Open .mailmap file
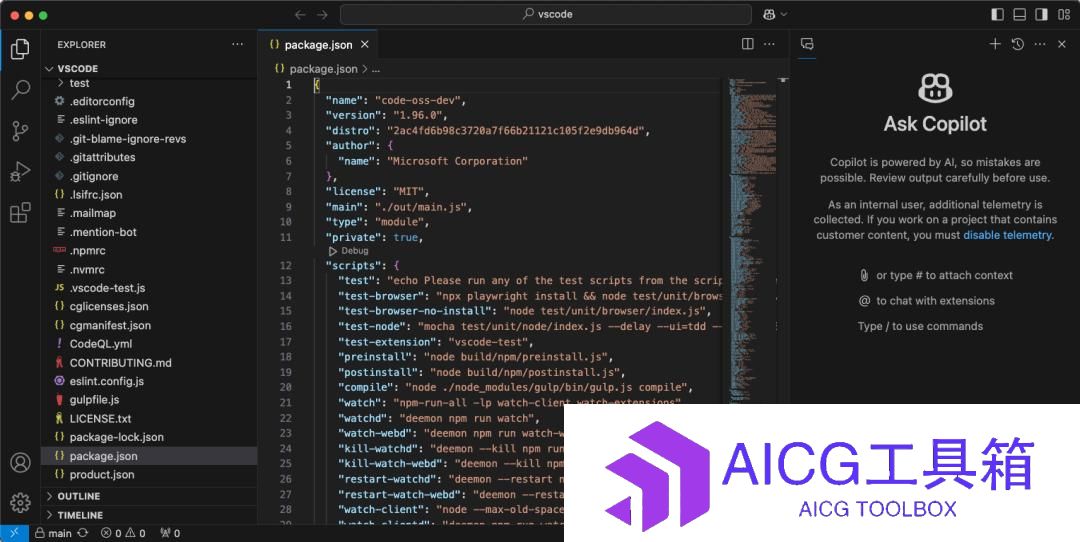Screen dimensions: 1080x542 [149, 213]
